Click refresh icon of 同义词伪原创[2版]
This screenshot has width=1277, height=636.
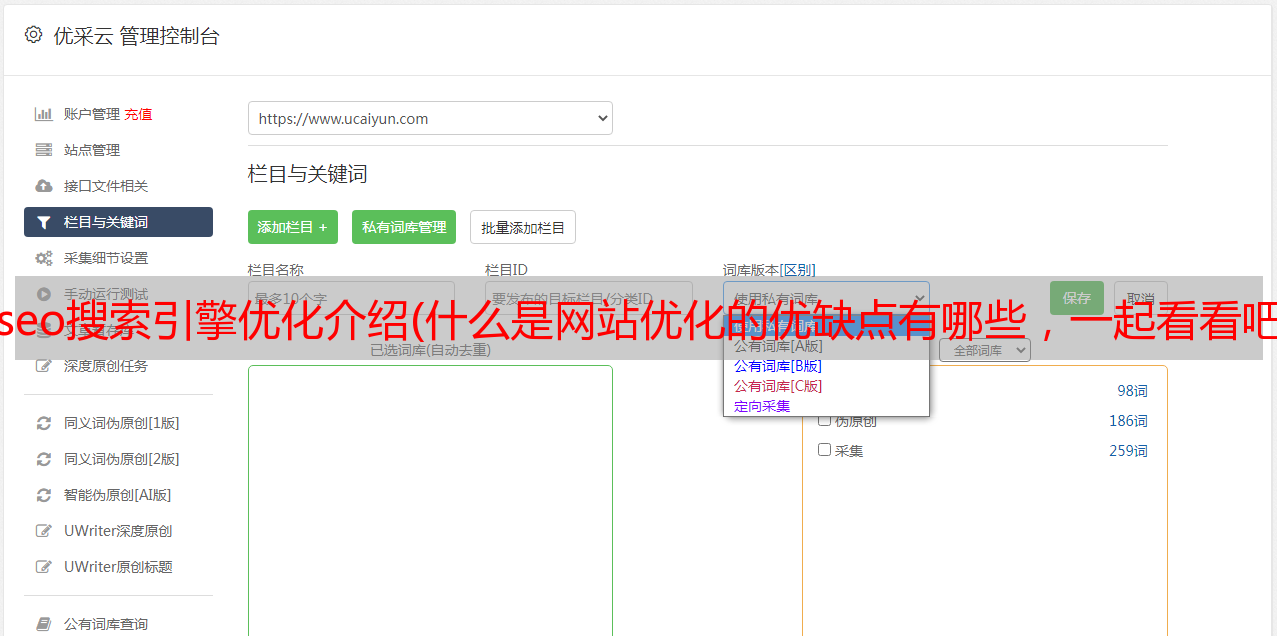pyautogui.click(x=43, y=459)
